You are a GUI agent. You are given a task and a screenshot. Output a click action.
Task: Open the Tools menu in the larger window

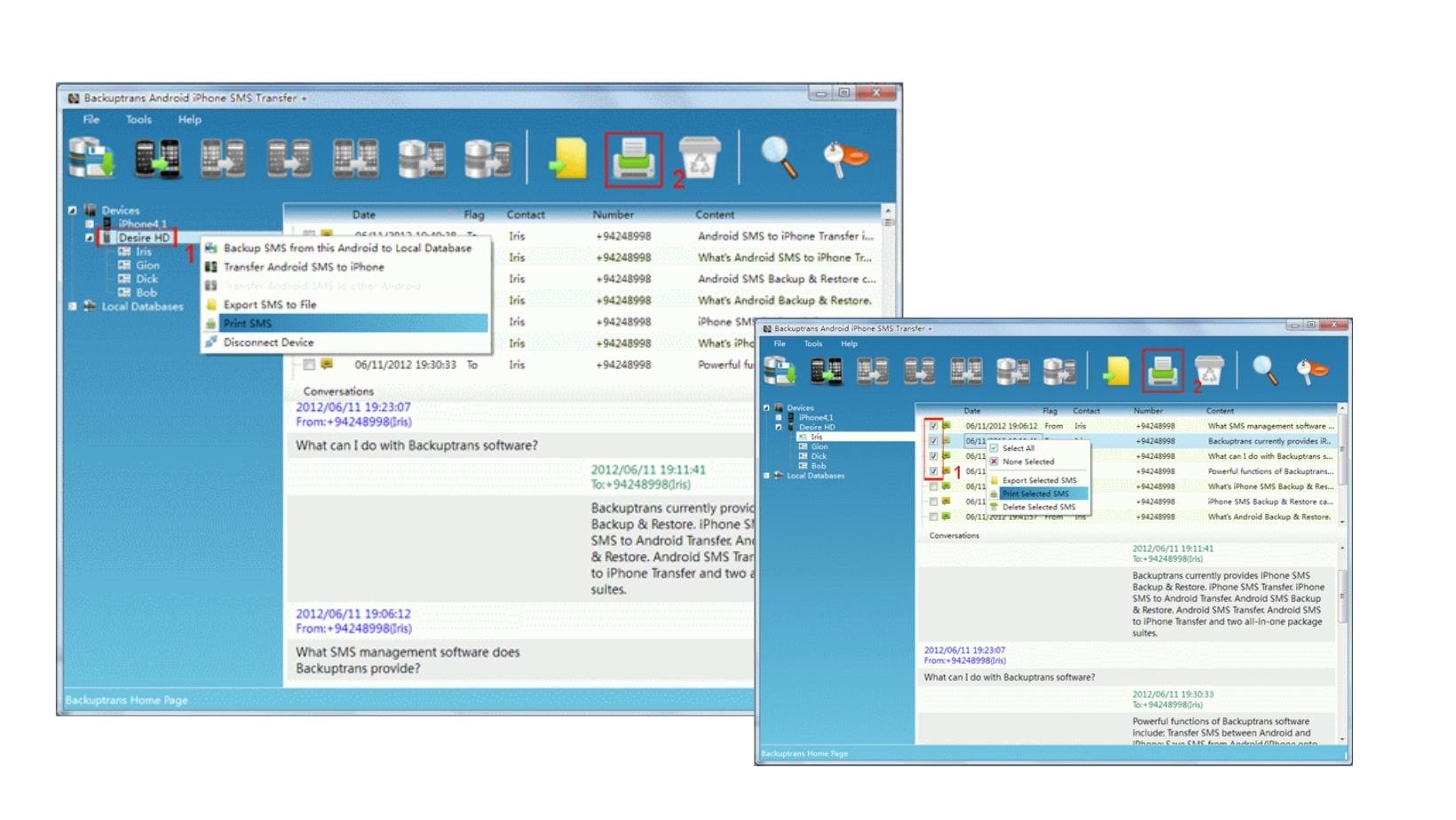point(138,120)
